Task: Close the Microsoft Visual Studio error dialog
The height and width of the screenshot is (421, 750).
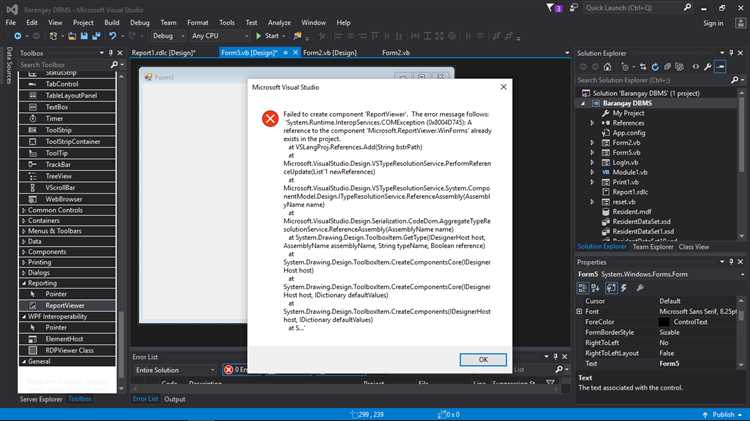Action: pyautogui.click(x=503, y=87)
